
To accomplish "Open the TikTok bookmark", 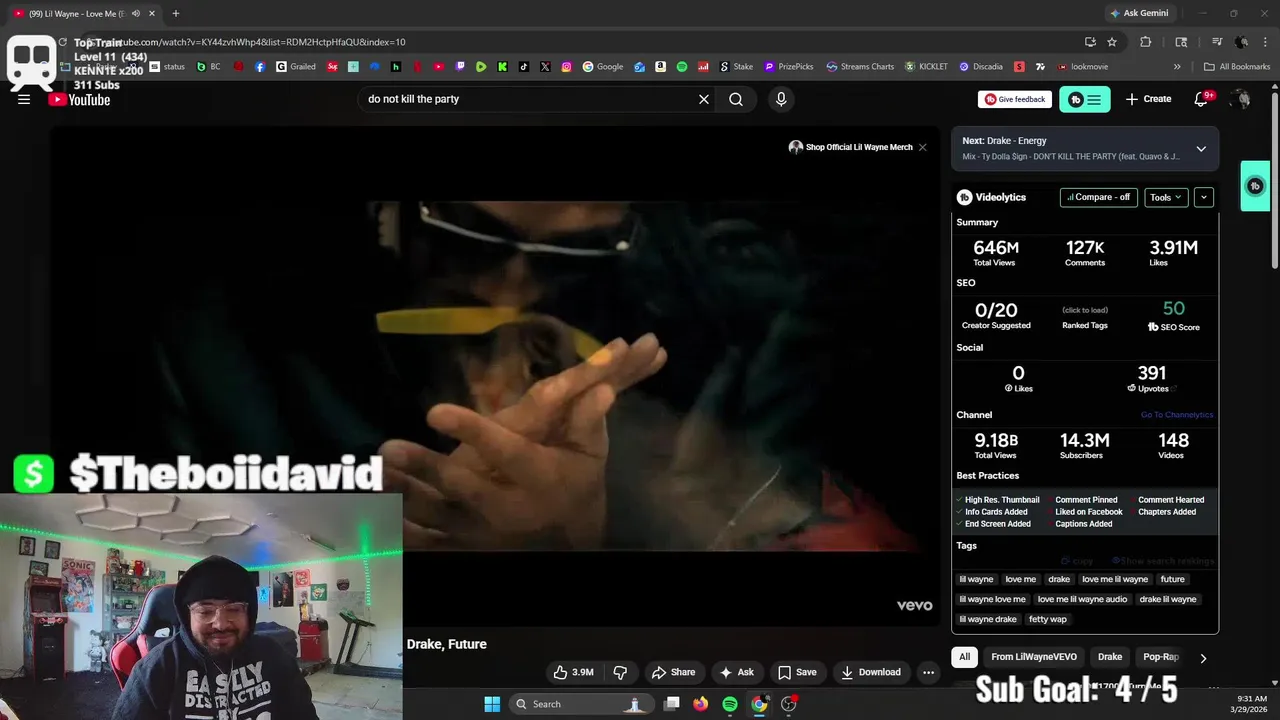I will click(524, 67).
